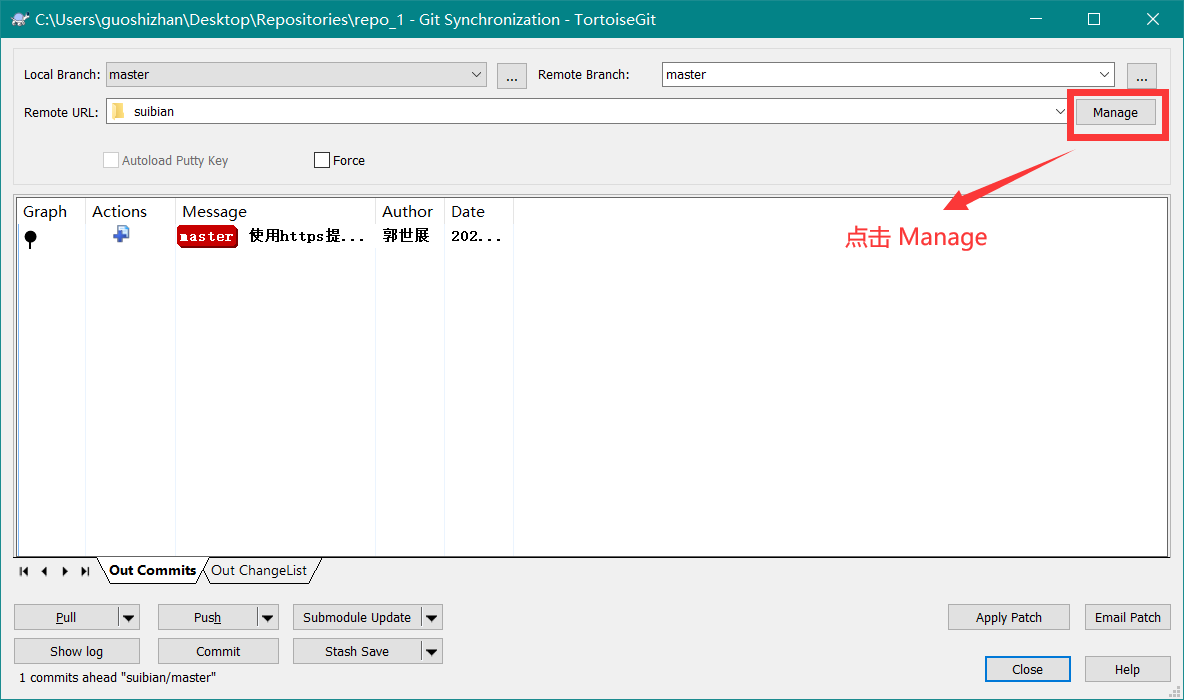Expand the Local Branch dropdown

(x=476, y=74)
